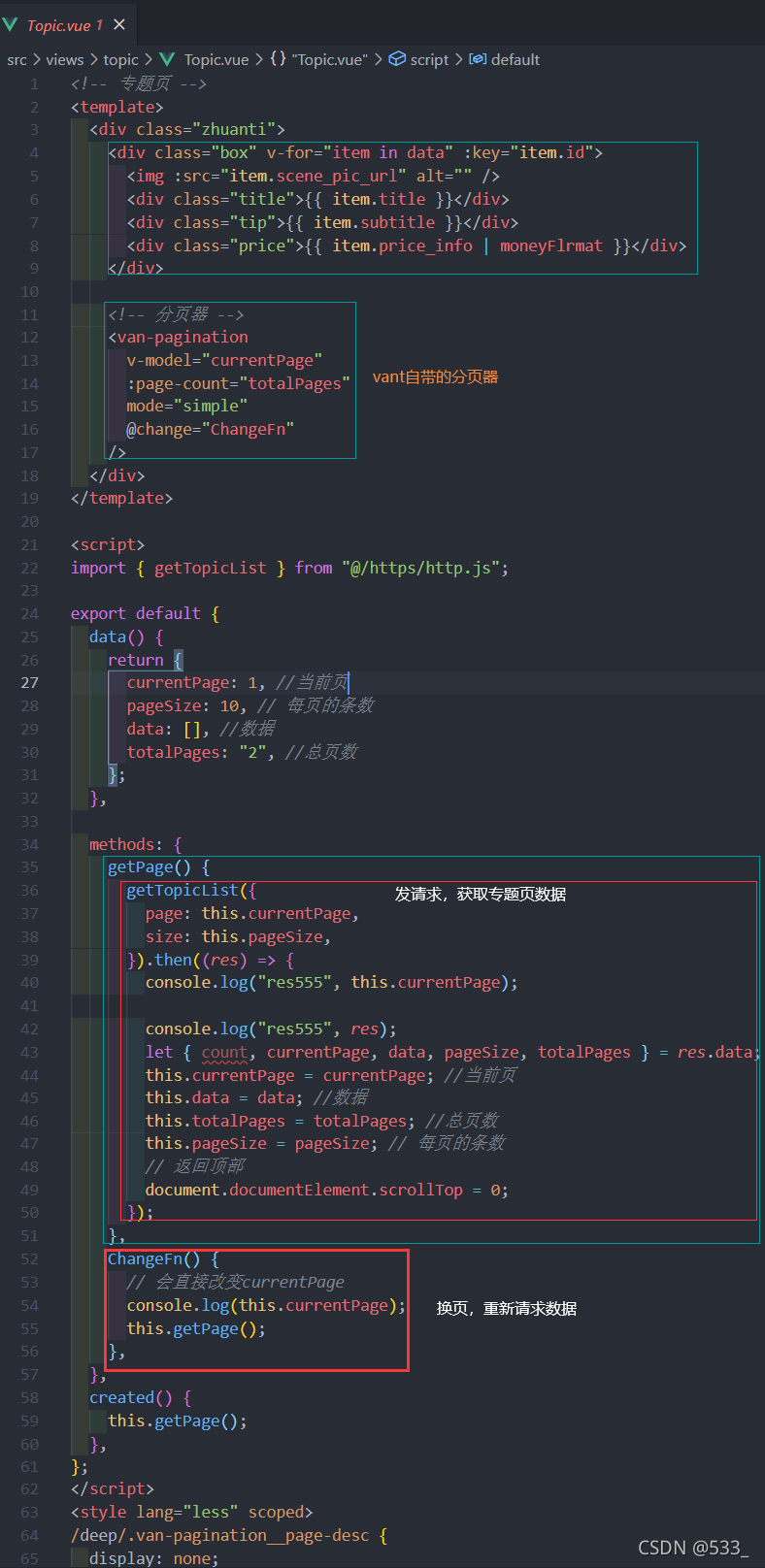Open the src breadcrumb segment

coord(17,60)
